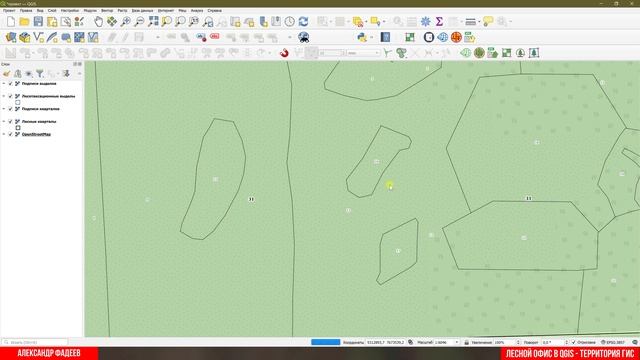Create a new project with the blank page icon

(x=11, y=22)
